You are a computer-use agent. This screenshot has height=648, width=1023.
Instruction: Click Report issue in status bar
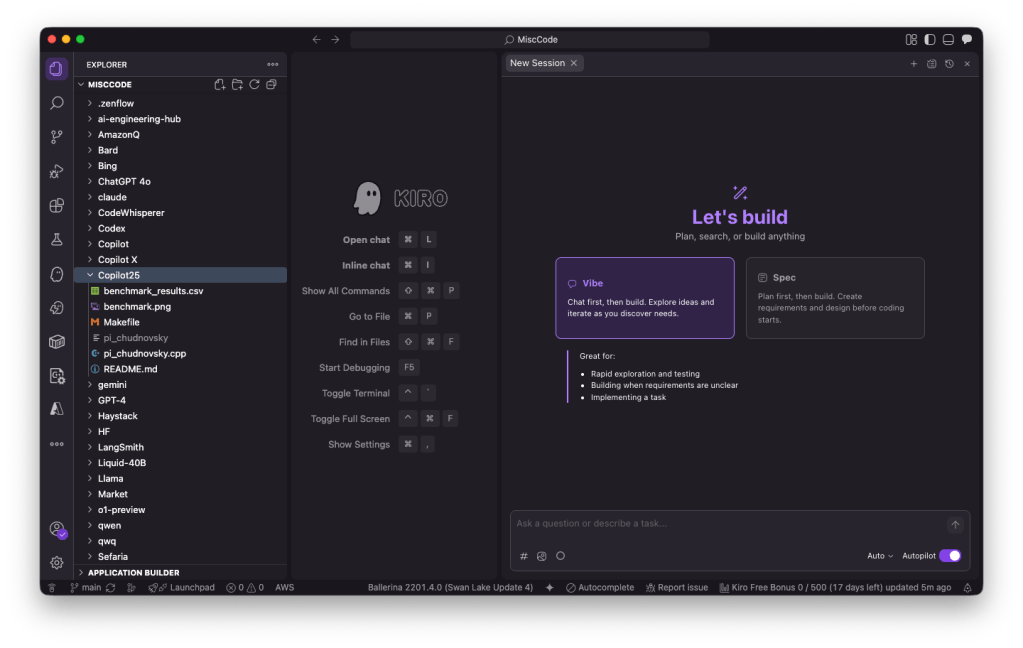click(677, 587)
